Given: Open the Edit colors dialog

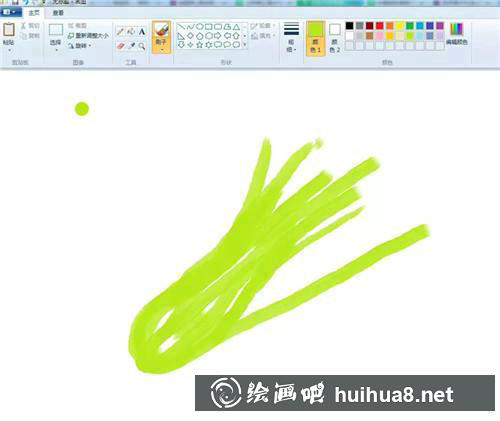Looking at the screenshot, I should [x=457, y=34].
